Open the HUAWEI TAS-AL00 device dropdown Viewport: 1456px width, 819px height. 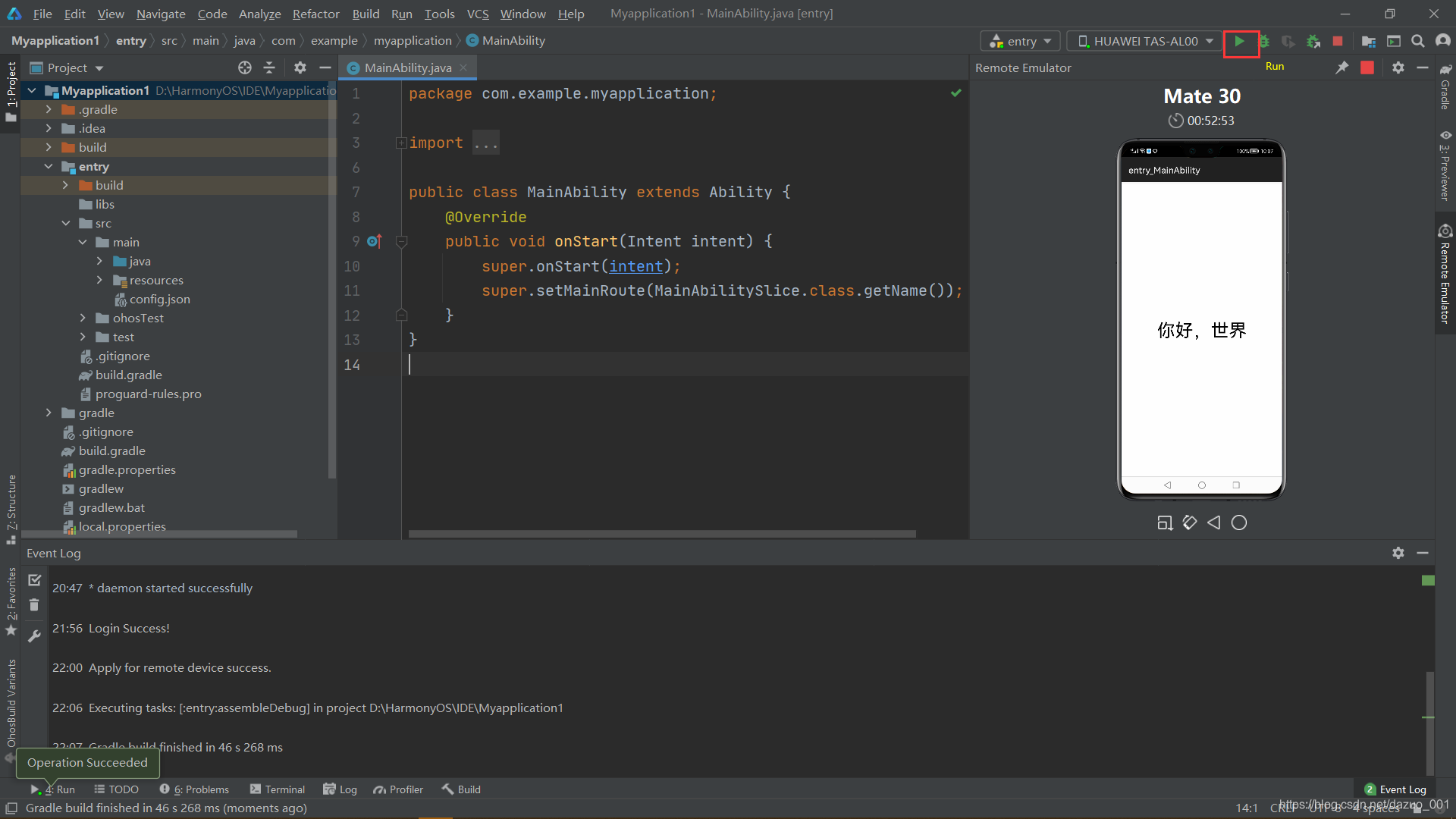[x=1144, y=41]
